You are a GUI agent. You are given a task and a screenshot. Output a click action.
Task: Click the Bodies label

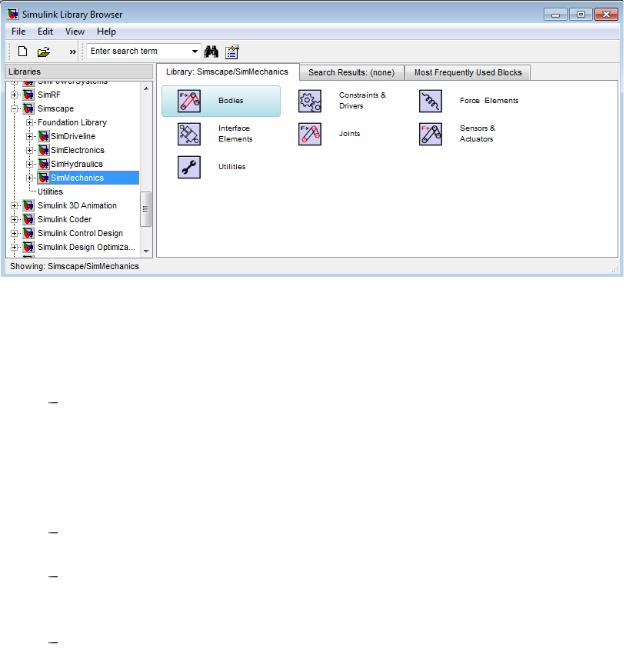[x=231, y=101]
